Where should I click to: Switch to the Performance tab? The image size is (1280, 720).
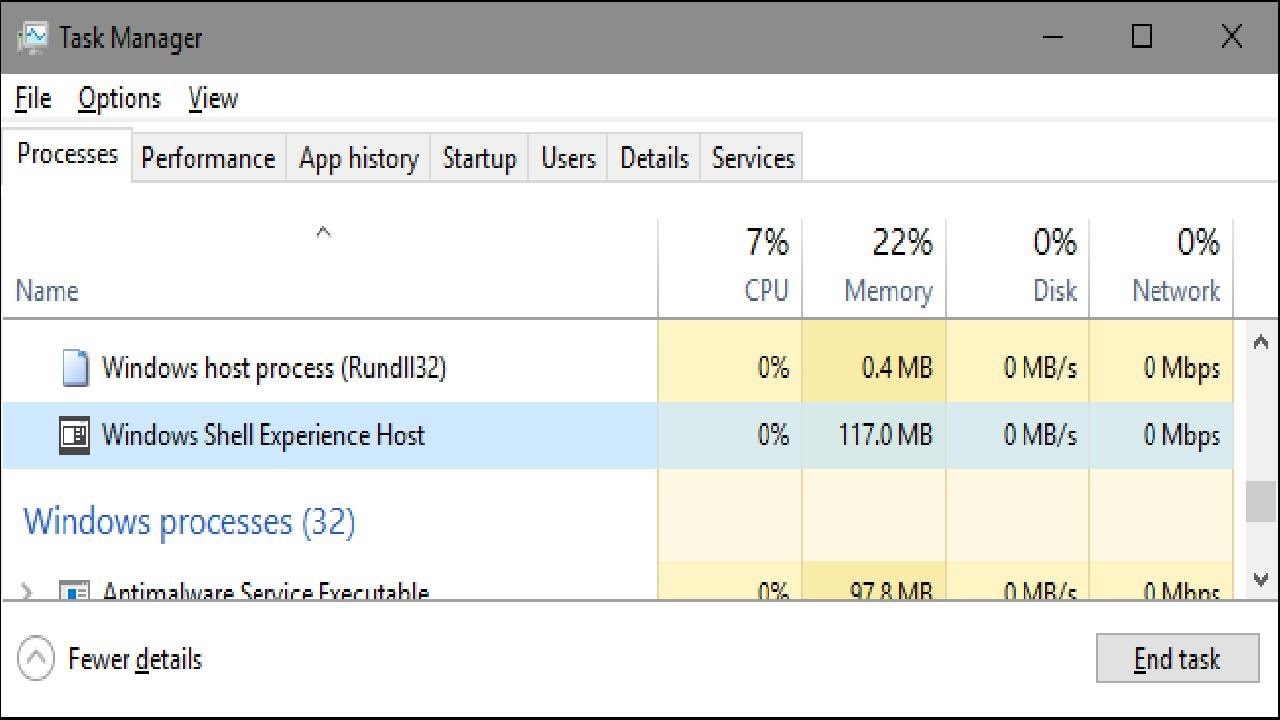tap(208, 158)
